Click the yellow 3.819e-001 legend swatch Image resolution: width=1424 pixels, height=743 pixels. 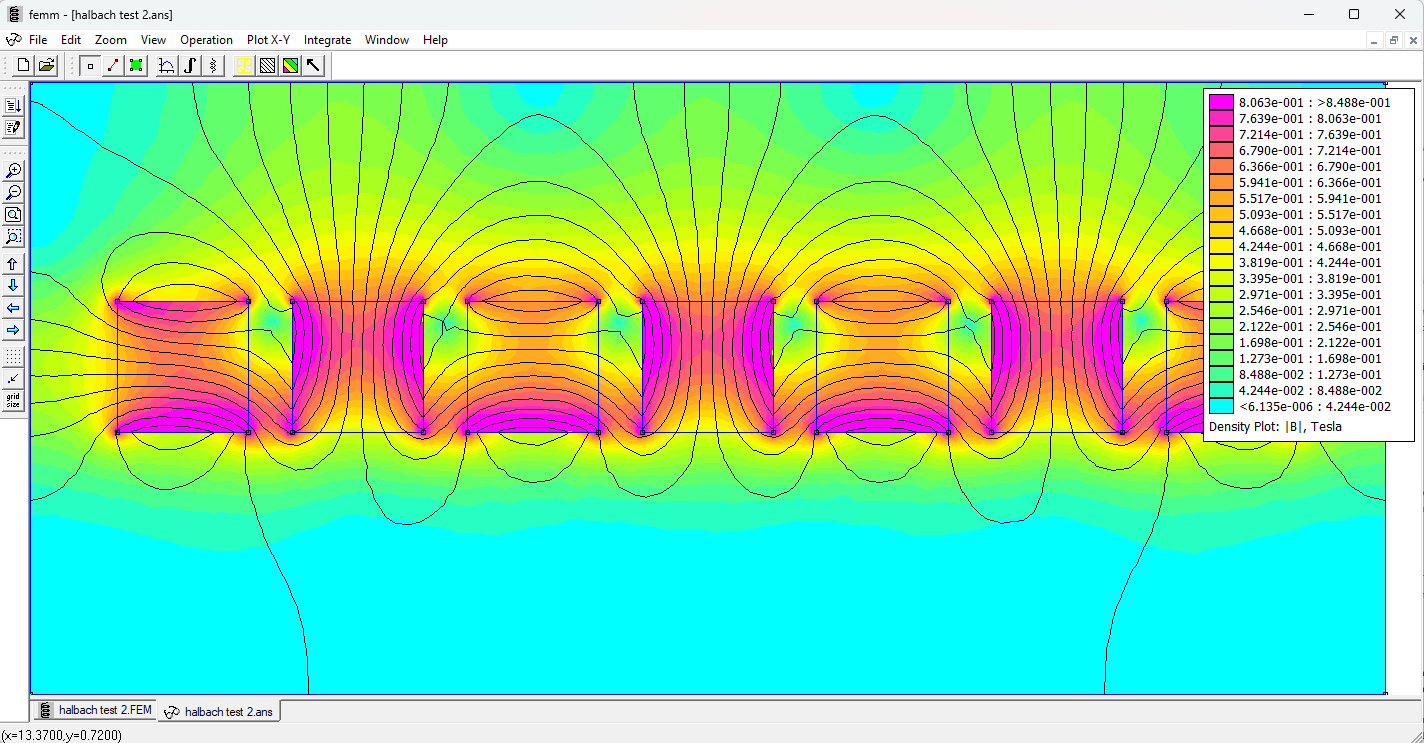[1221, 262]
